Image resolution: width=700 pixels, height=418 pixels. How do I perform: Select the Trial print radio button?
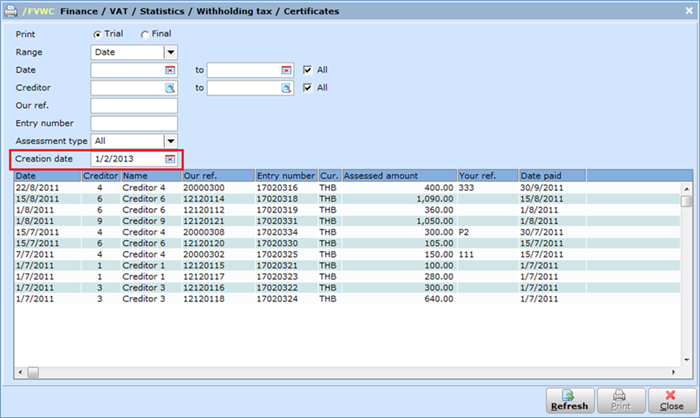pos(97,34)
